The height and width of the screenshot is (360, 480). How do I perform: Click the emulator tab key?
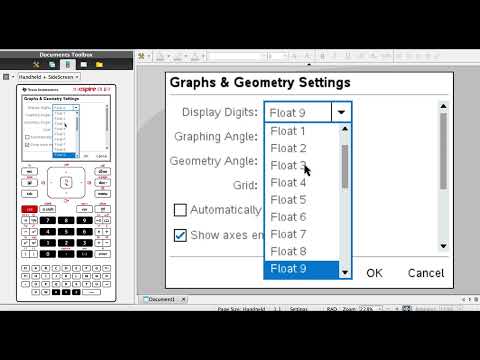coord(29,193)
